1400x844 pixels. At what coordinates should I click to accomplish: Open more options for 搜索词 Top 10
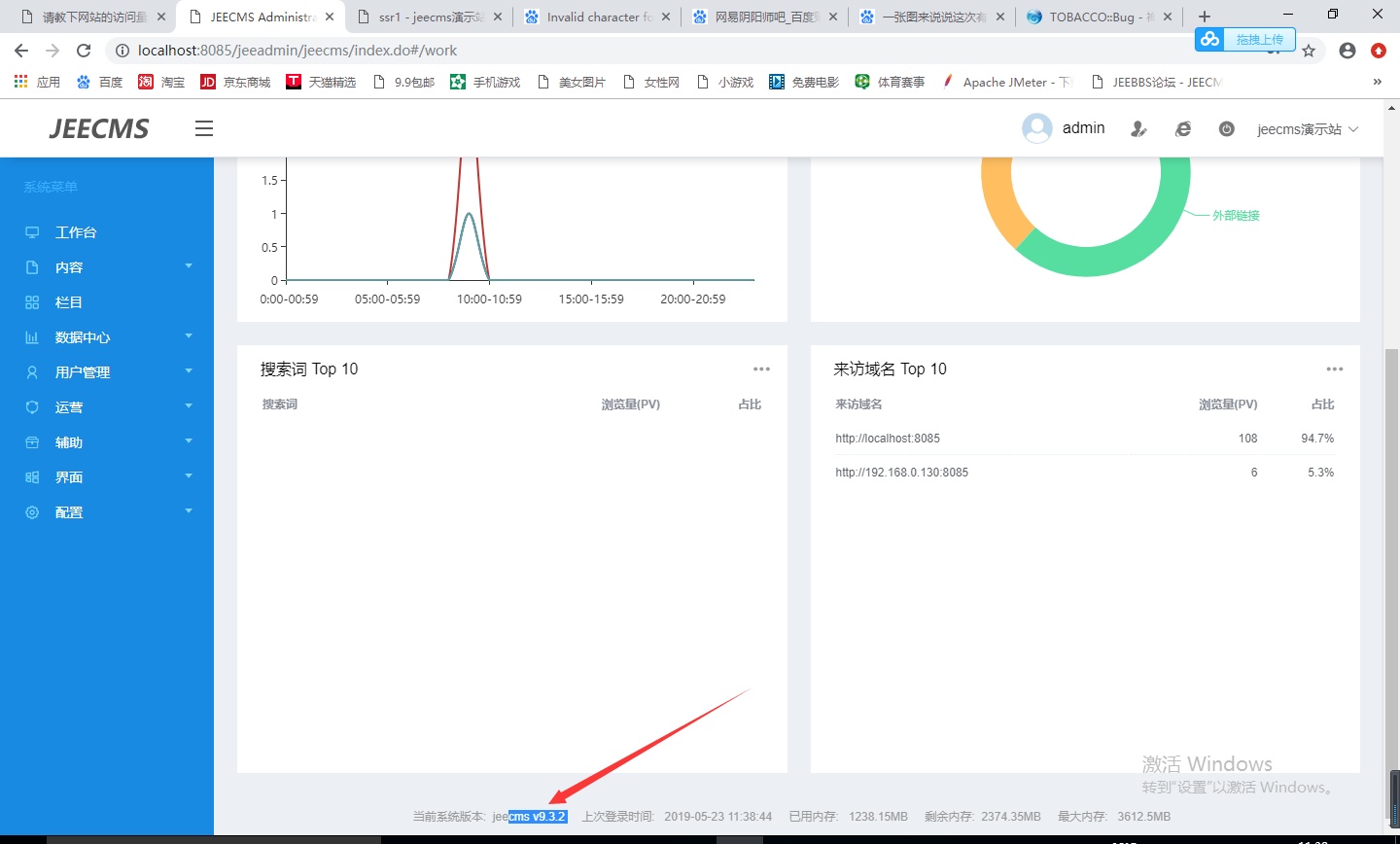pos(761,369)
